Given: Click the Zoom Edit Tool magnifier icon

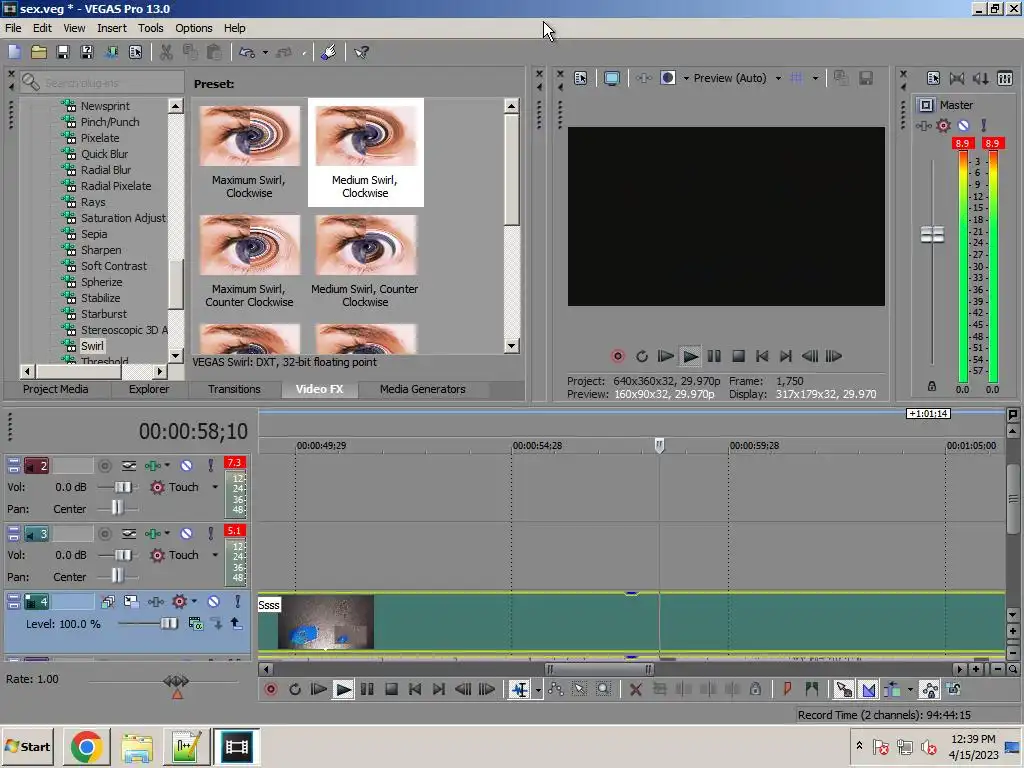Looking at the screenshot, I should pyautogui.click(x=603, y=689).
